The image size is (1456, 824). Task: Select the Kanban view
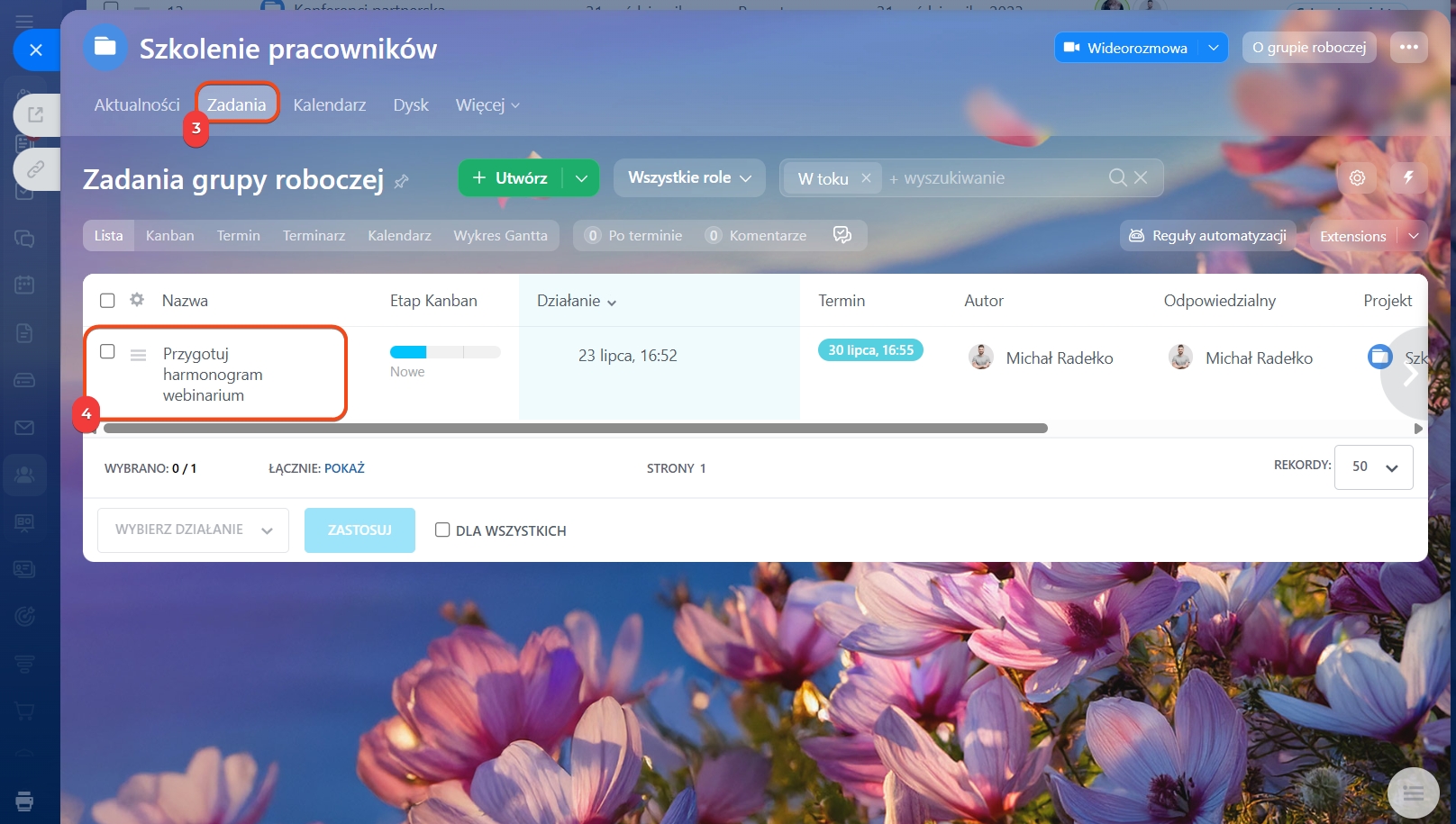170,235
